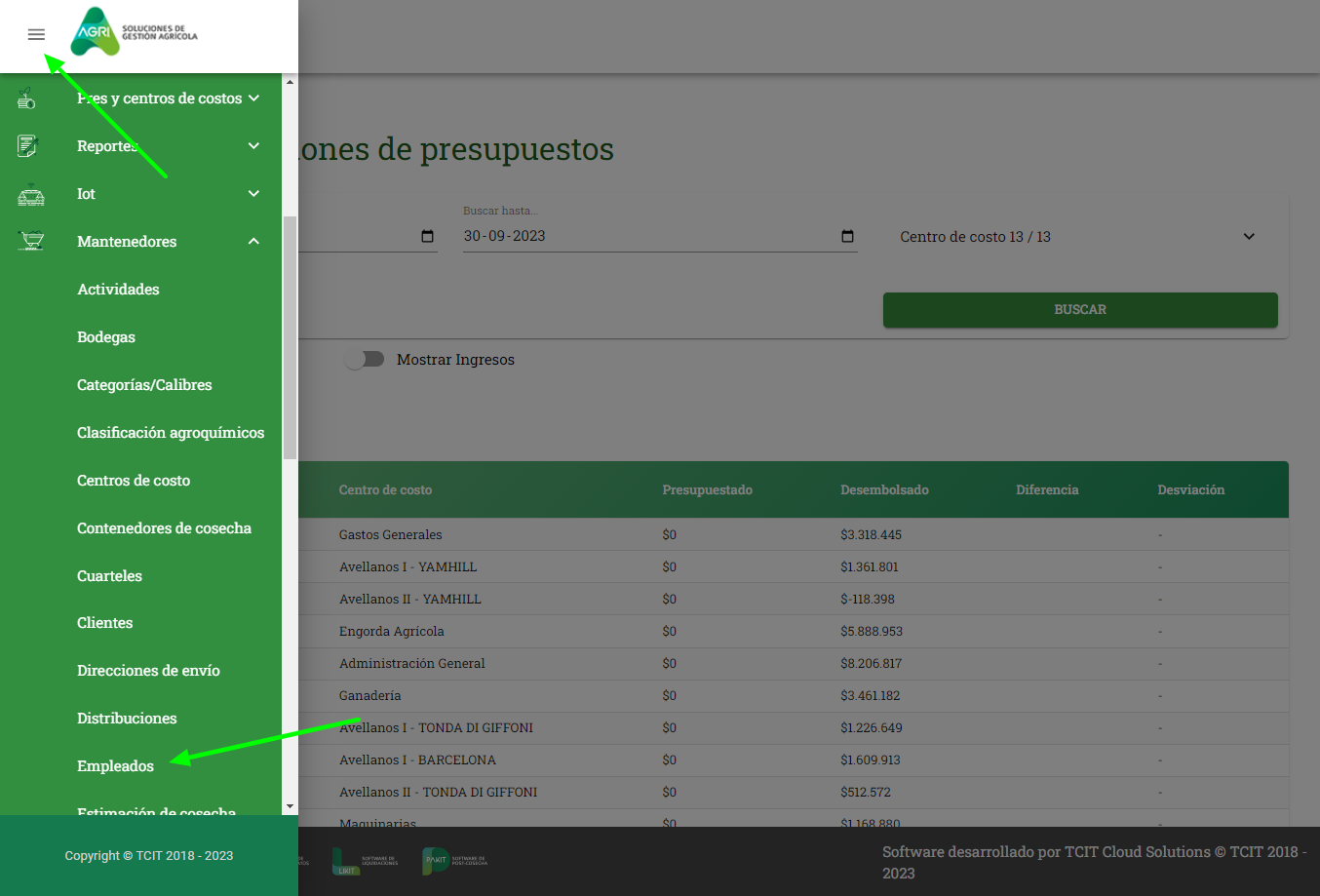1320x896 pixels.
Task: Open calendar picker of the left date field
Action: tap(427, 236)
